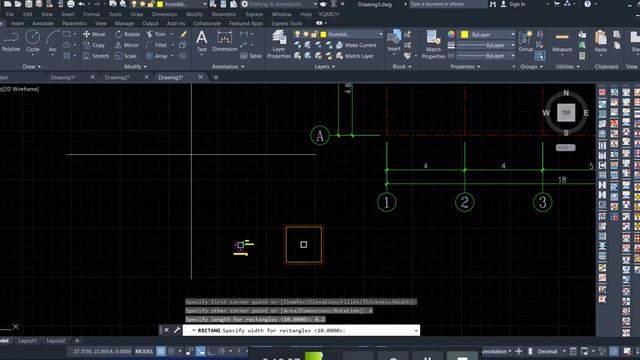Expand the Modify panel

136,67
